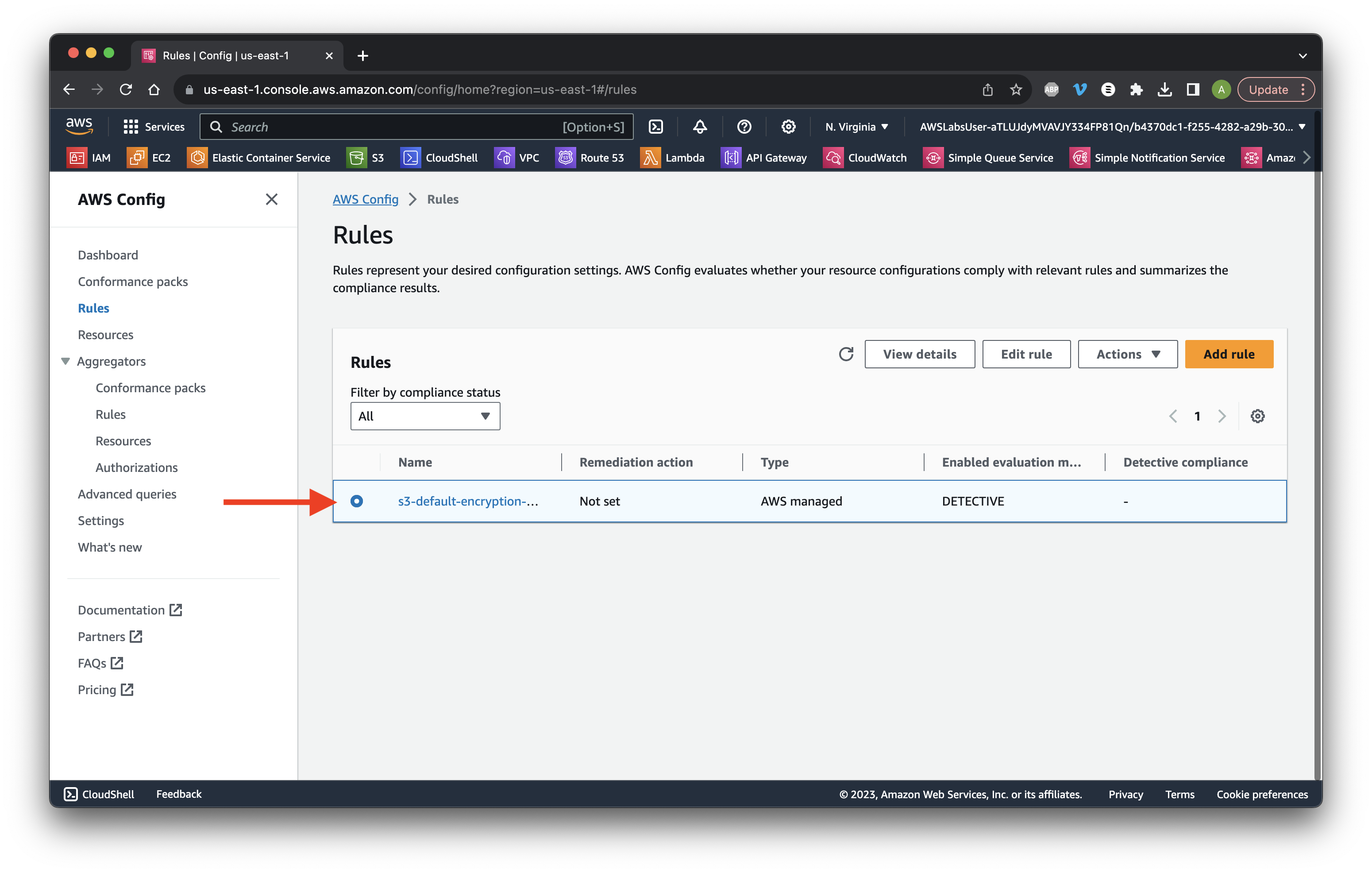This screenshot has height=873, width=1372.
Task: Reload the browser page
Action: pos(126,89)
